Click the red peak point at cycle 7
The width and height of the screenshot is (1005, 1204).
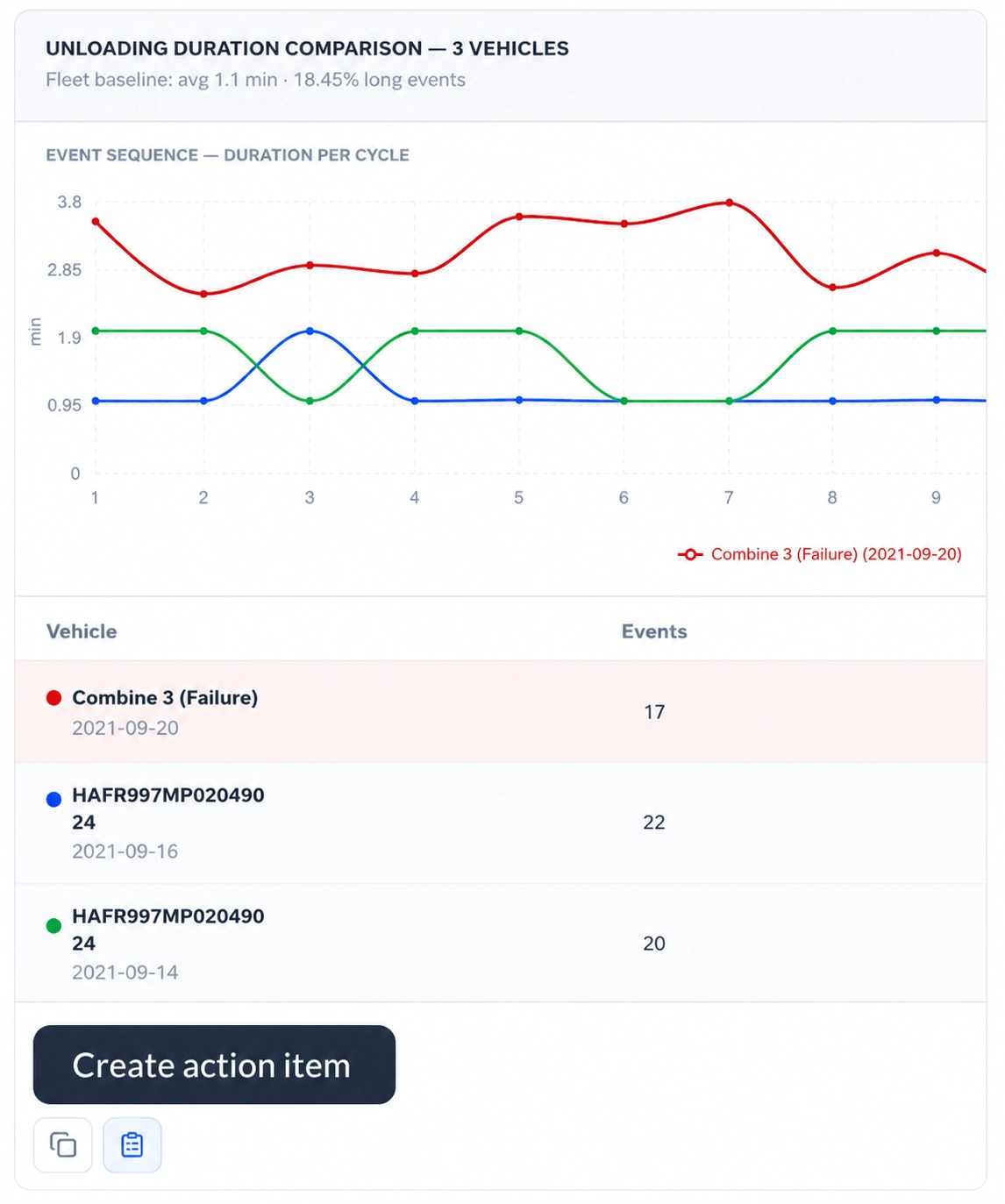coord(729,203)
